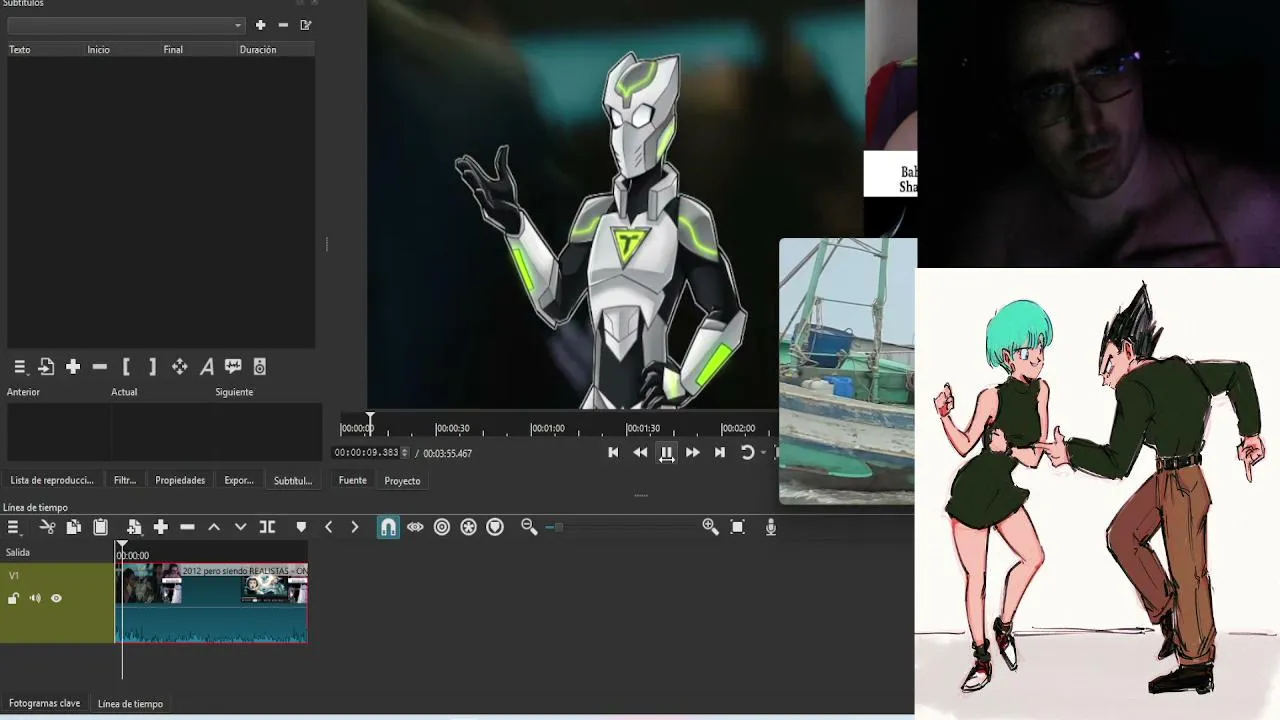Paste clip into the timeline

click(100, 527)
